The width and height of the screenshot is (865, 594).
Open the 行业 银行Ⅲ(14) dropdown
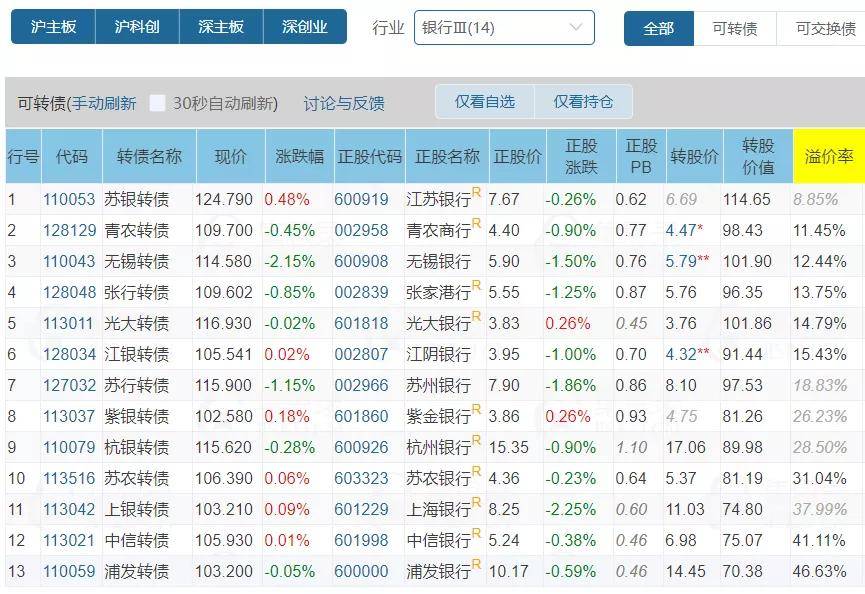(x=504, y=28)
